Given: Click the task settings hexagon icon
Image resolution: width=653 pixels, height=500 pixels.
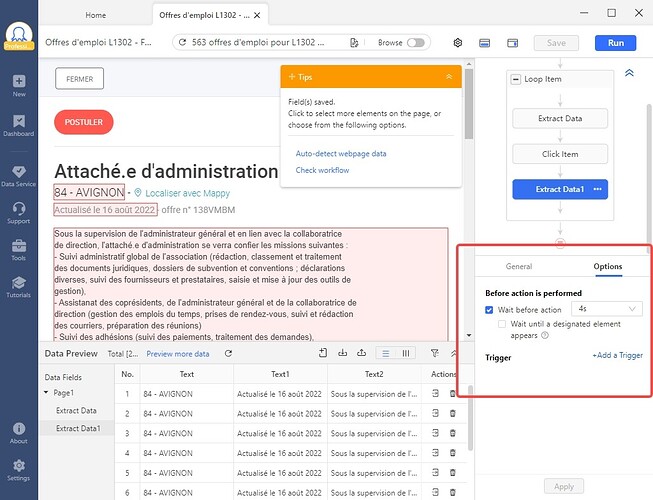Looking at the screenshot, I should tap(458, 42).
